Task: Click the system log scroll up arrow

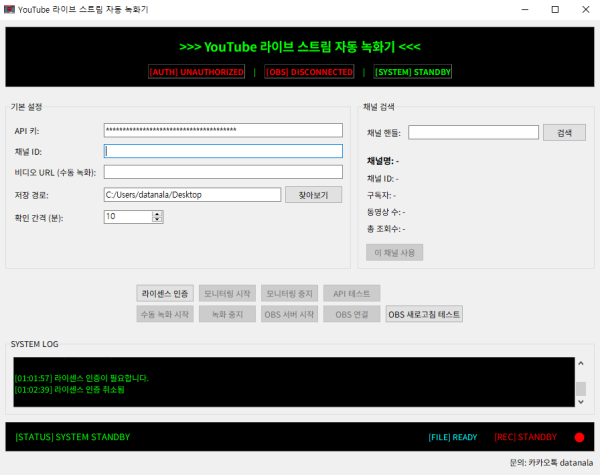Action: [x=581, y=363]
